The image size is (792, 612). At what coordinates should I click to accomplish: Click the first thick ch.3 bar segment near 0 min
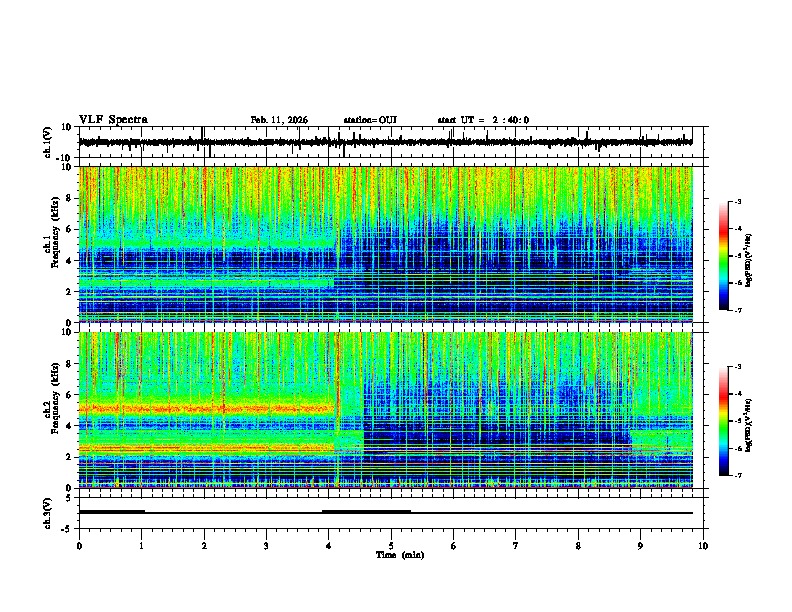point(112,512)
